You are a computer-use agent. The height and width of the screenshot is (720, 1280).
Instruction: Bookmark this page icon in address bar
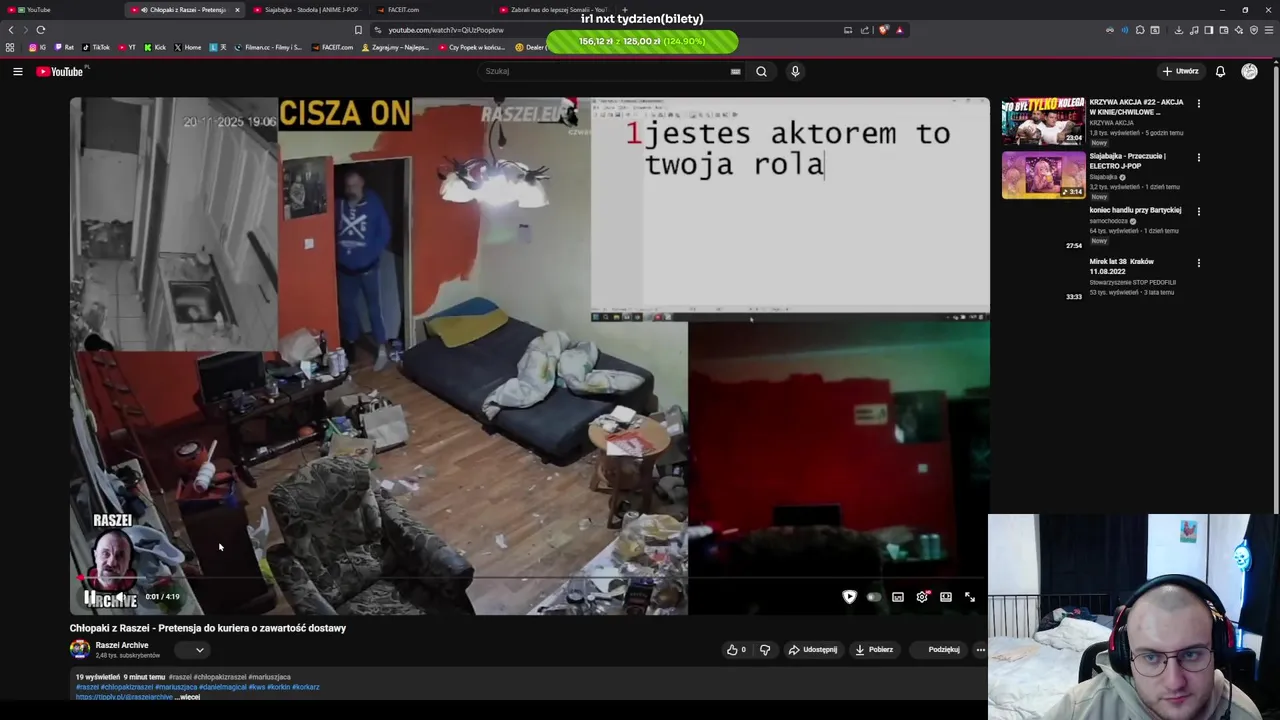tap(358, 30)
